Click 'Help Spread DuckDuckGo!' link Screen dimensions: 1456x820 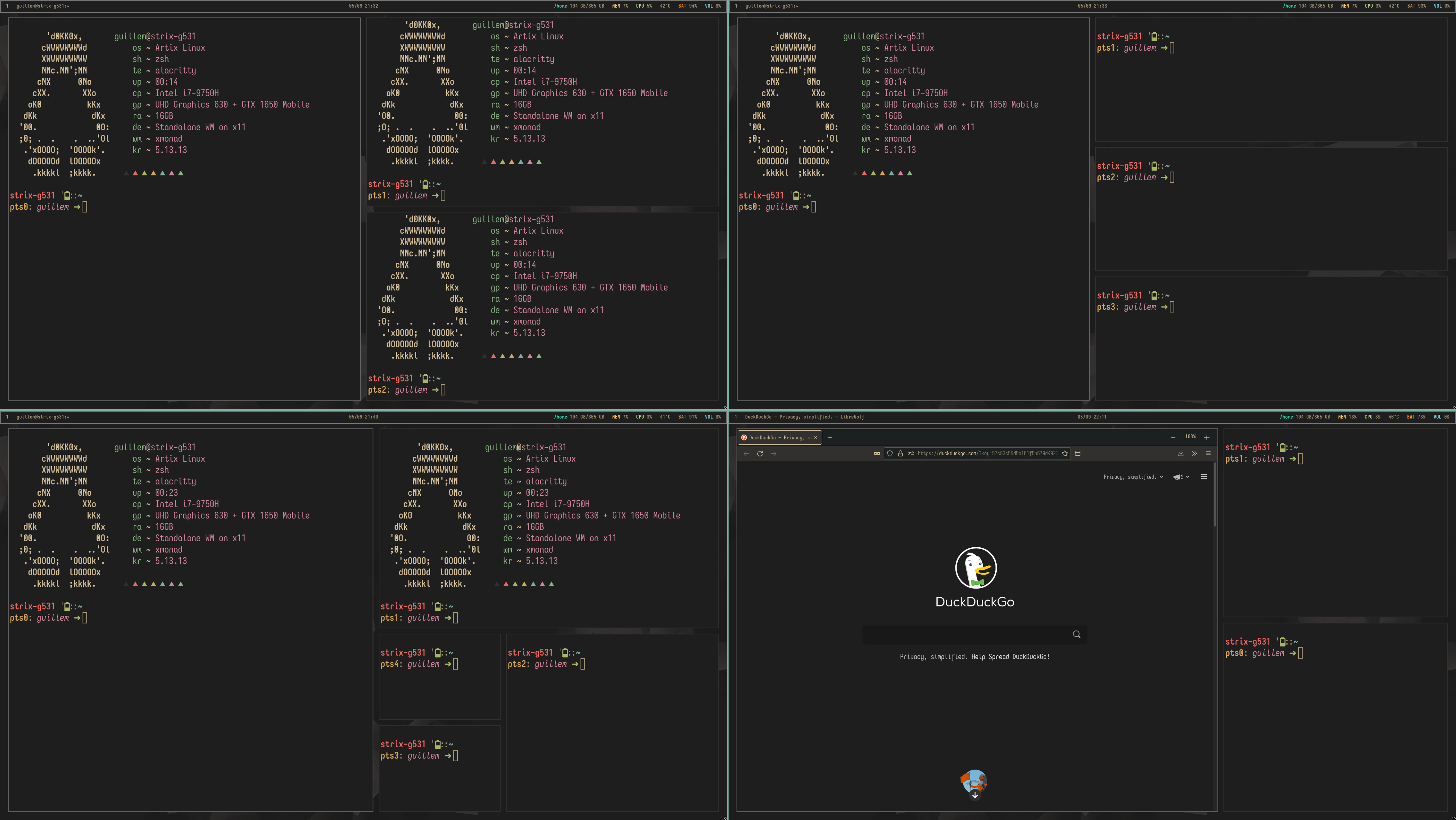tap(1010, 657)
